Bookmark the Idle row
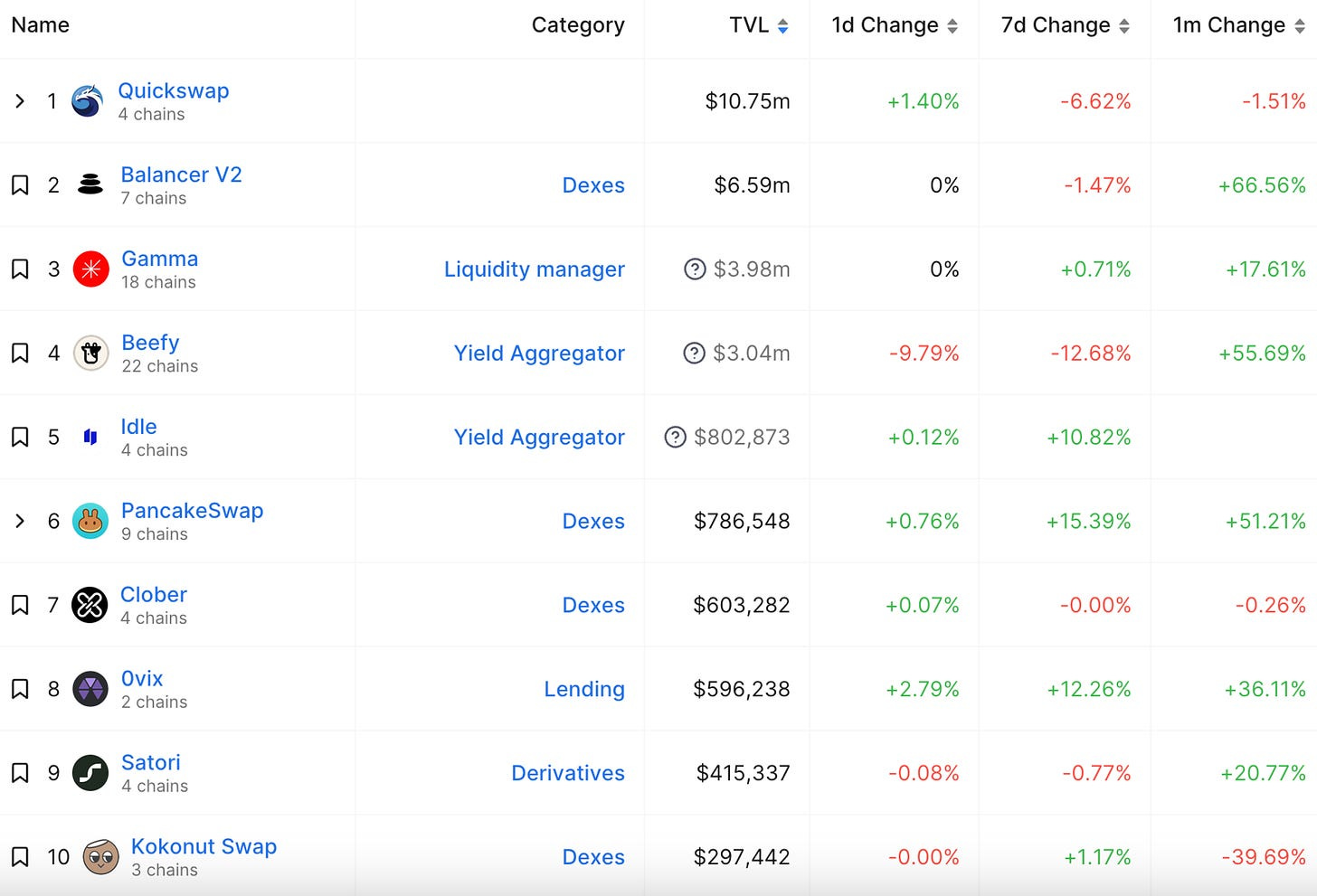The width and height of the screenshot is (1317, 896). coord(20,438)
